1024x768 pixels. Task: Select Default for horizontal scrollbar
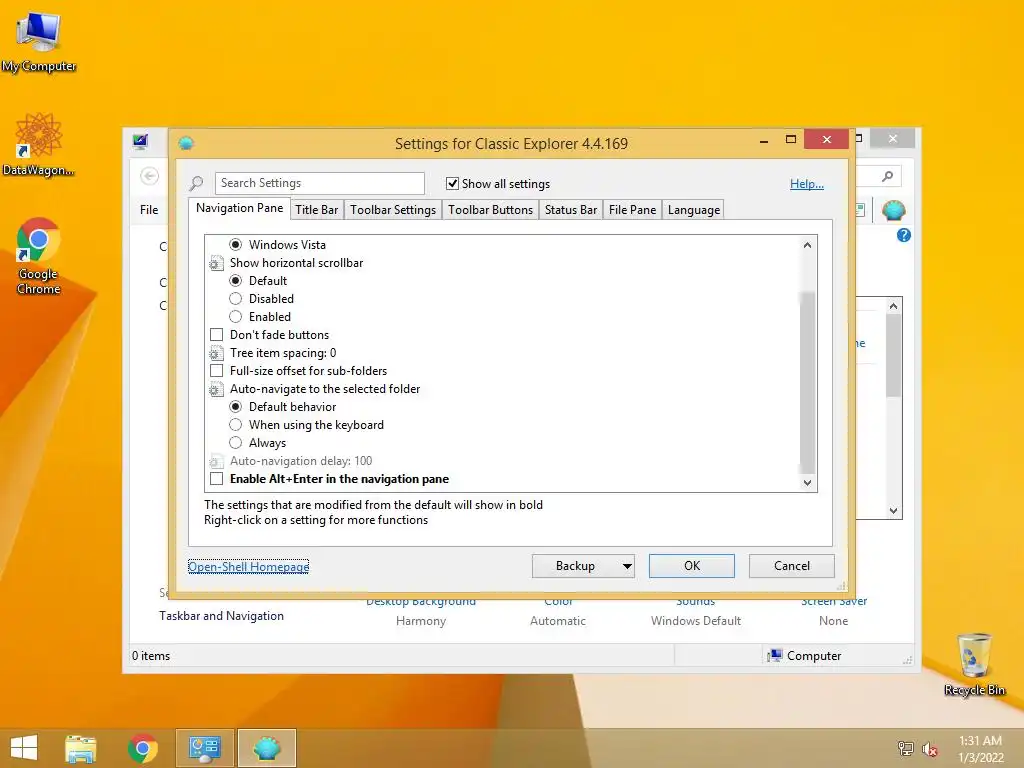coord(236,281)
